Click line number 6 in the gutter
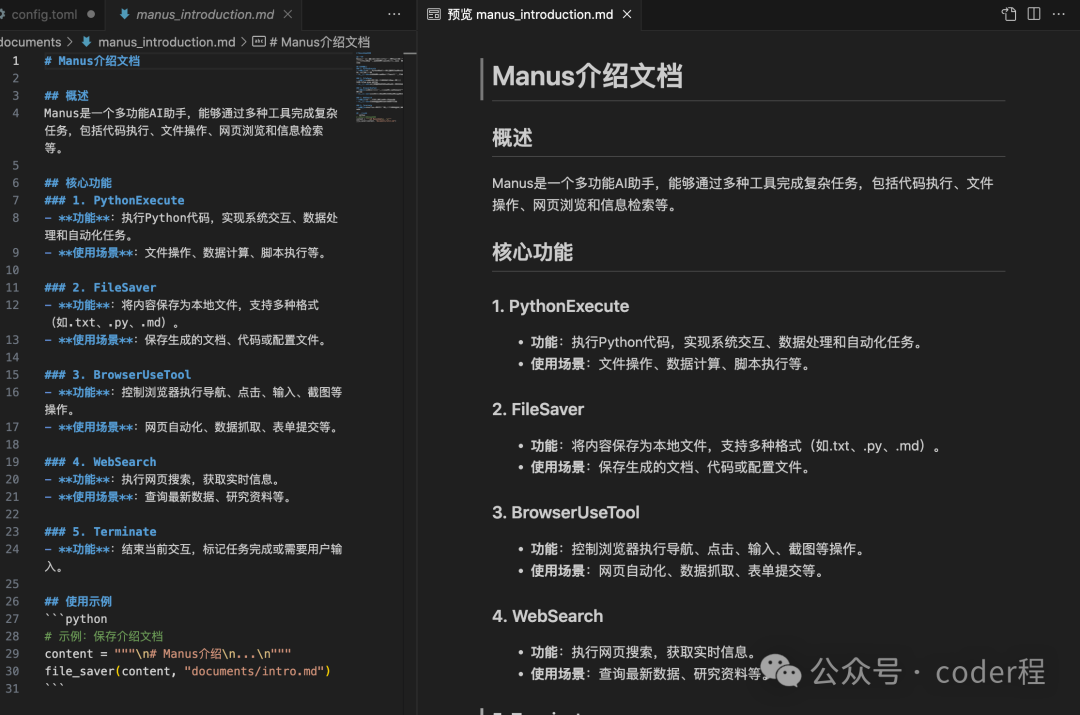The image size is (1080, 715). pos(16,183)
